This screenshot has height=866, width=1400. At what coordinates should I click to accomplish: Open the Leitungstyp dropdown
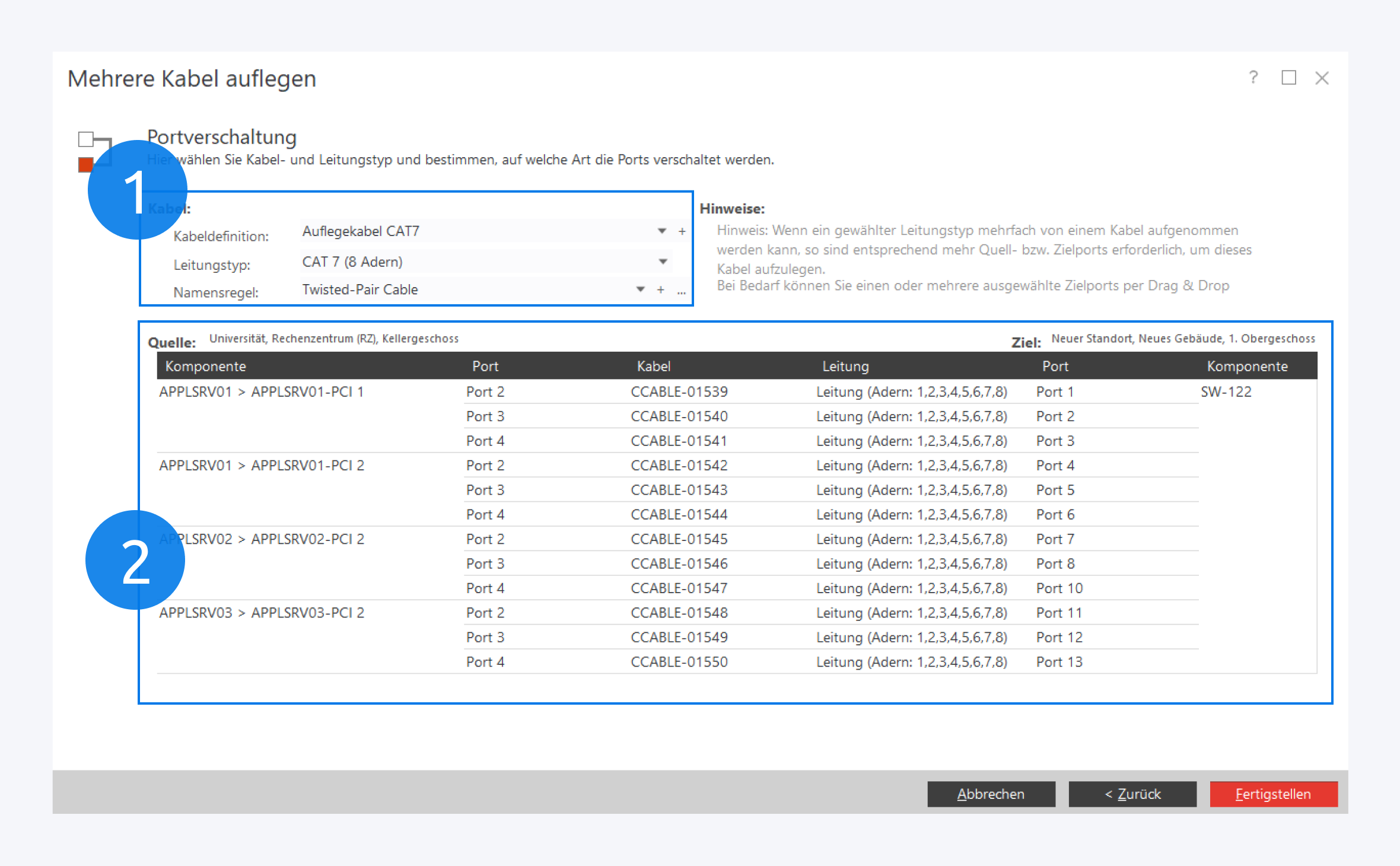[663, 262]
